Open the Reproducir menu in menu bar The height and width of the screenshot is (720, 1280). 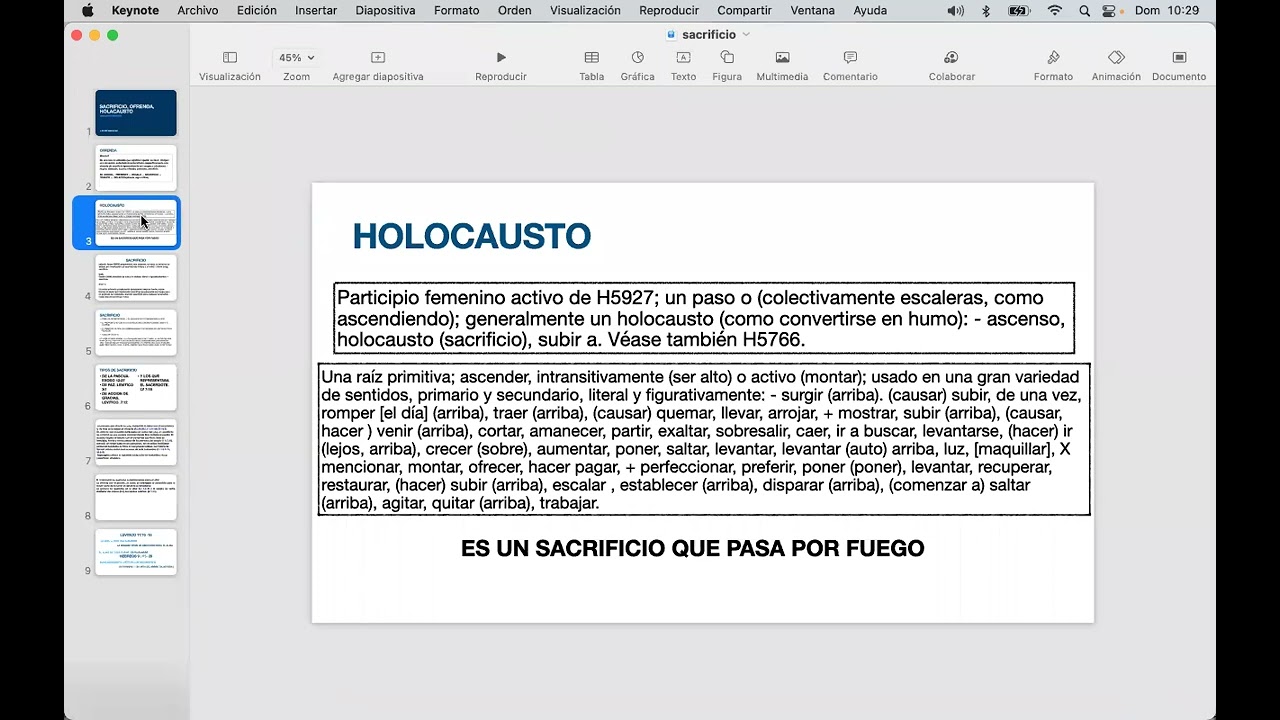coord(669,10)
